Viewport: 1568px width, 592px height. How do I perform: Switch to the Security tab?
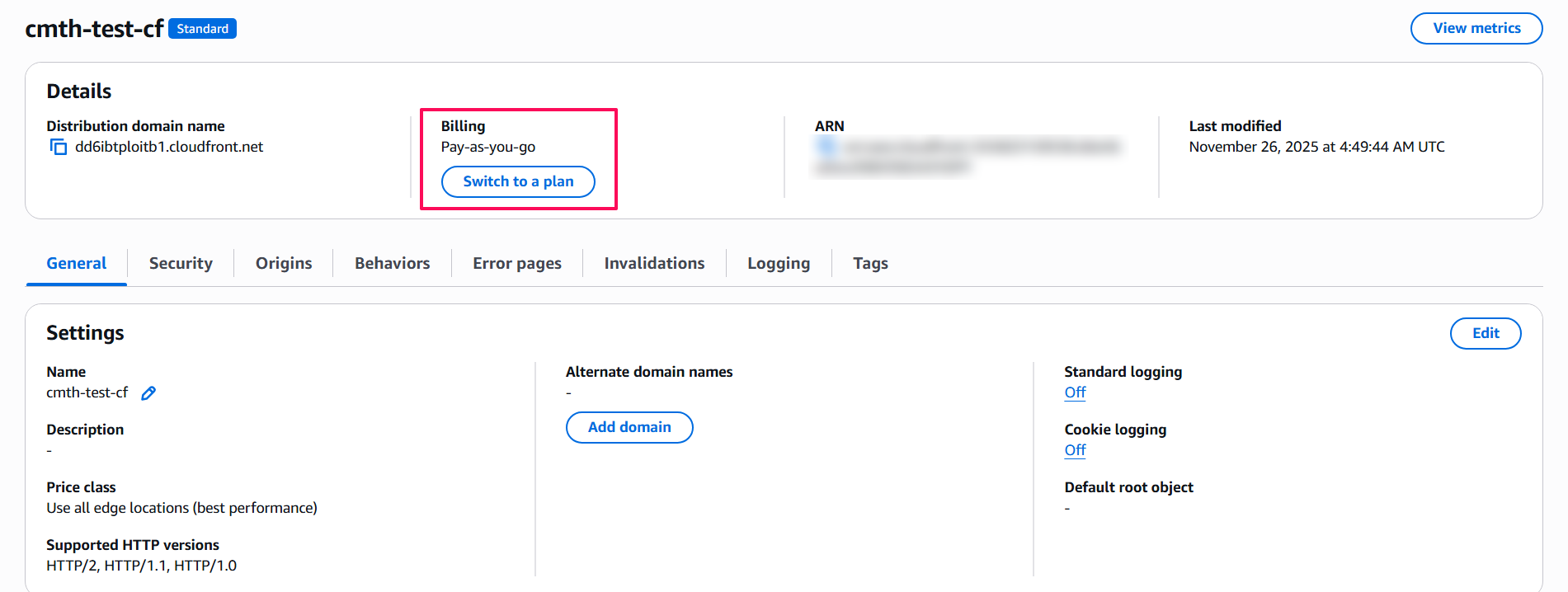[x=181, y=263]
